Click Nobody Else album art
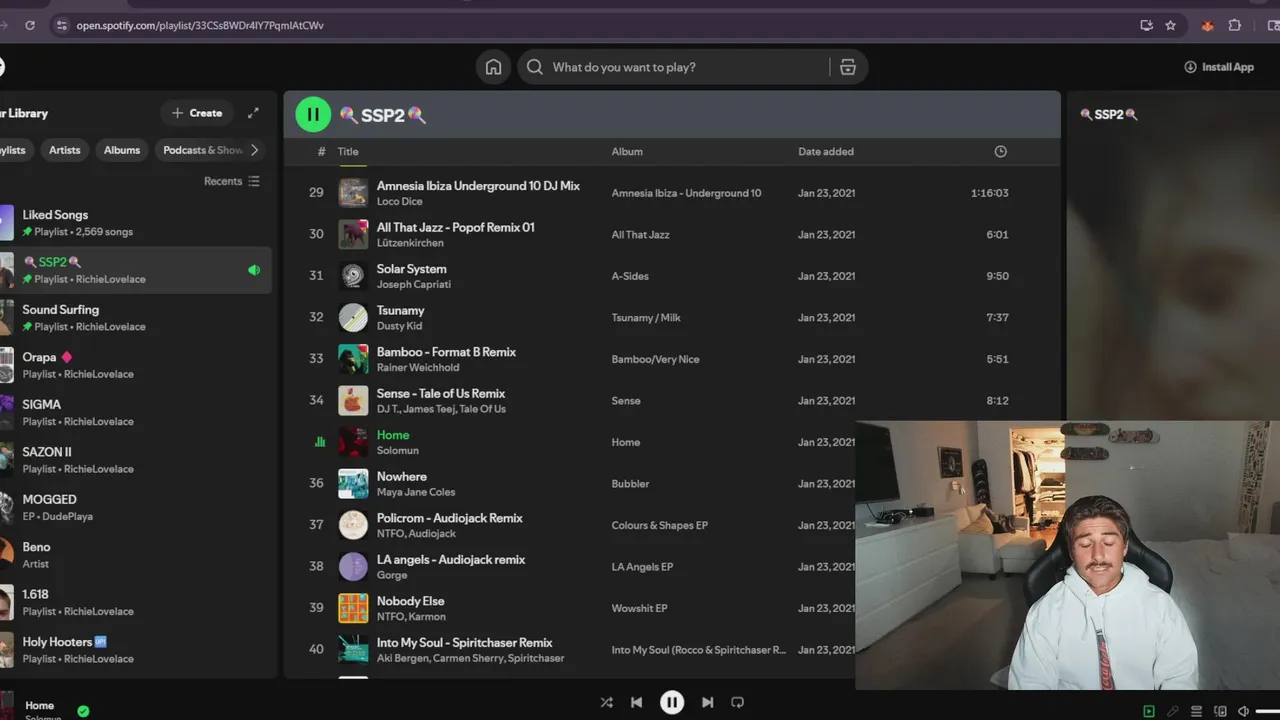The height and width of the screenshot is (720, 1280). click(353, 608)
